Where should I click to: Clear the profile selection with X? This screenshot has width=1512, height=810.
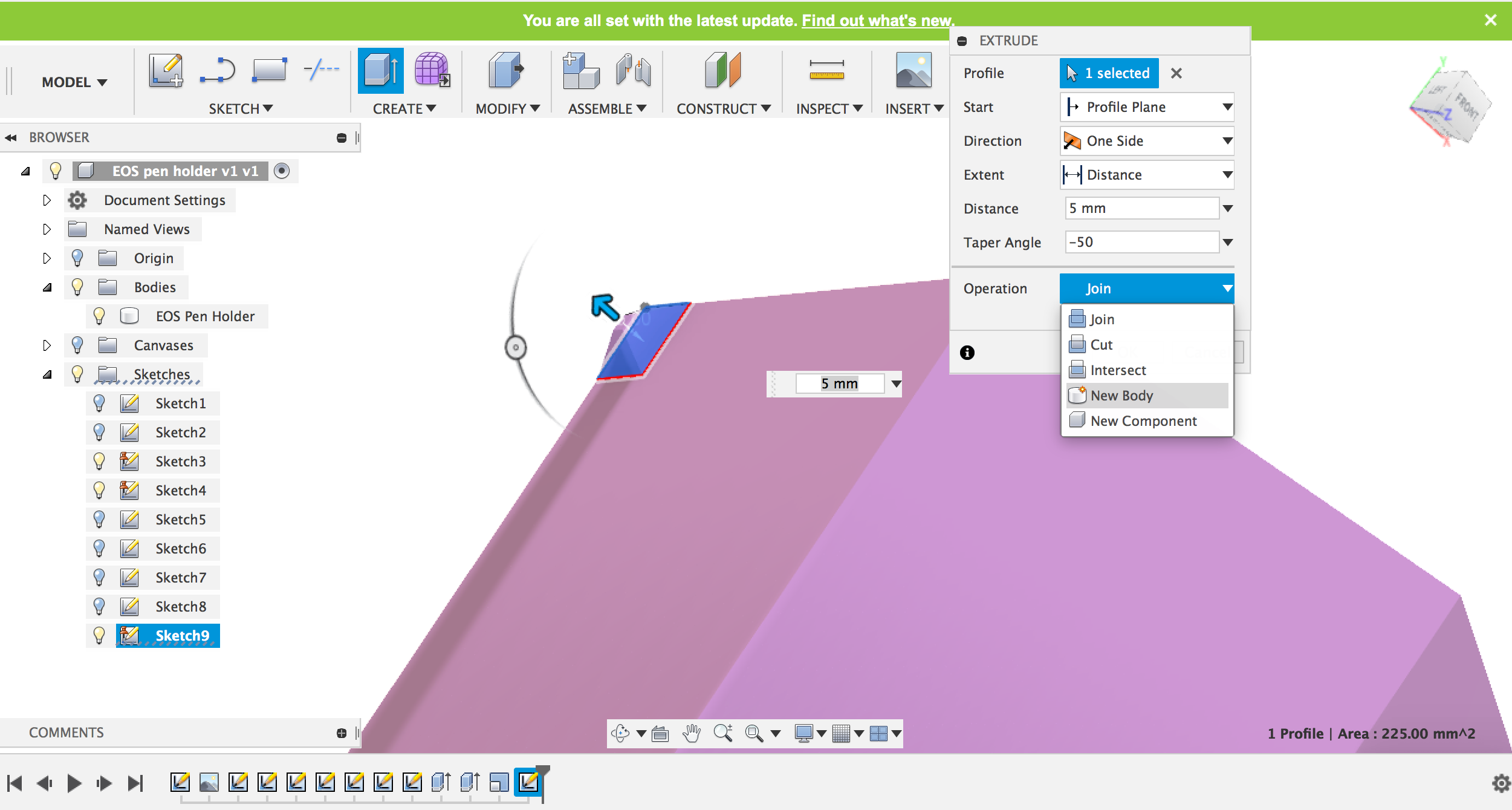click(1176, 73)
